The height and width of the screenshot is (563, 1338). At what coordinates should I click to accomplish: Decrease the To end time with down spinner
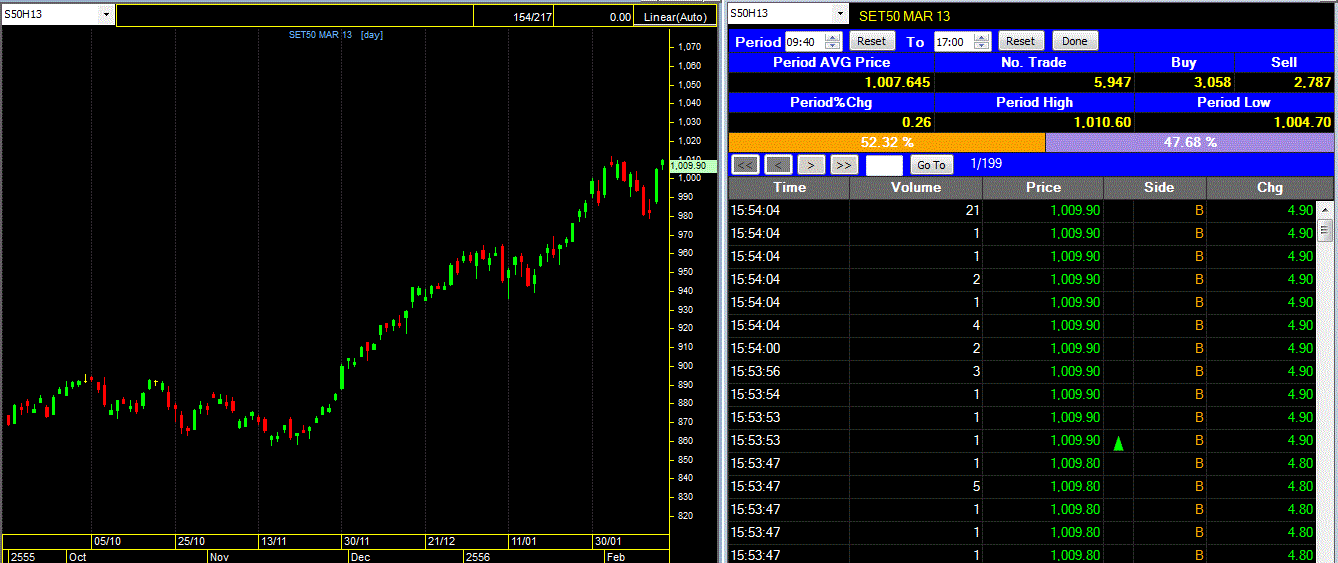click(982, 46)
